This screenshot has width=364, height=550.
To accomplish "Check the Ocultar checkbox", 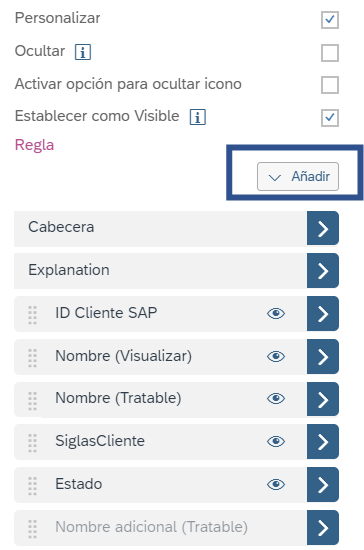I will coord(330,53).
